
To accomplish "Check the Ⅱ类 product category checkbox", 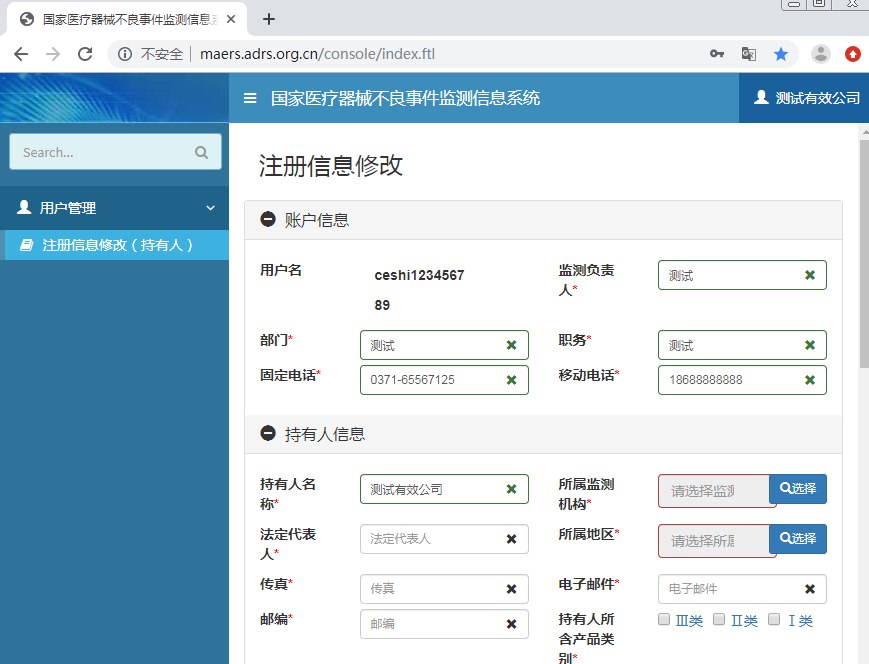I will (x=719, y=620).
